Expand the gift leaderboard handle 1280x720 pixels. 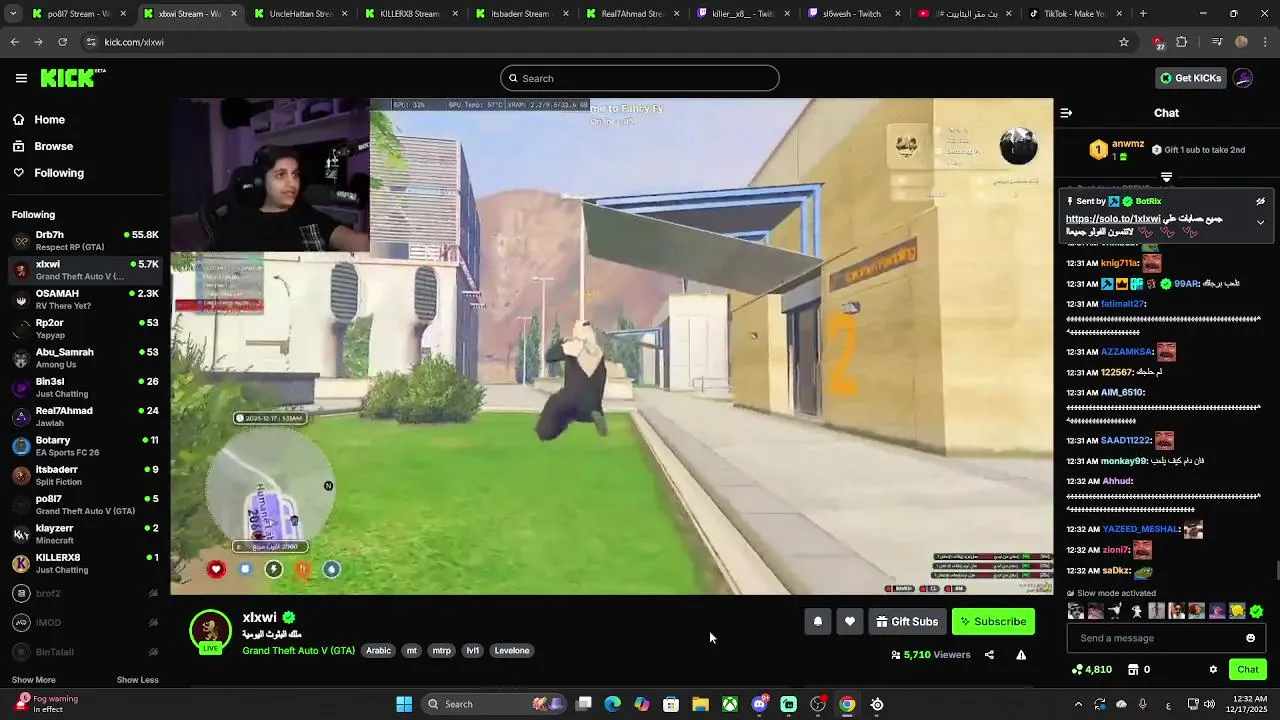point(1166,177)
